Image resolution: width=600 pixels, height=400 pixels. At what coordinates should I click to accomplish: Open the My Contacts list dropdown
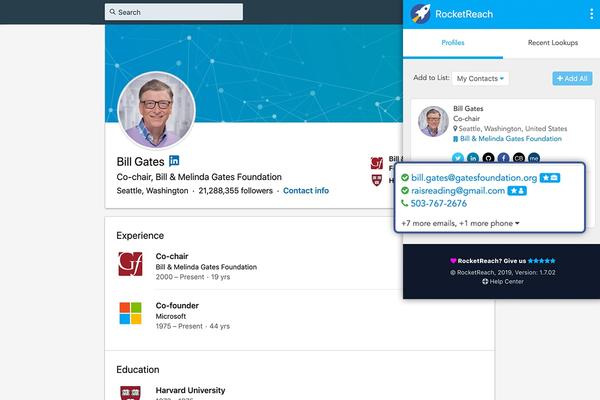pos(480,78)
